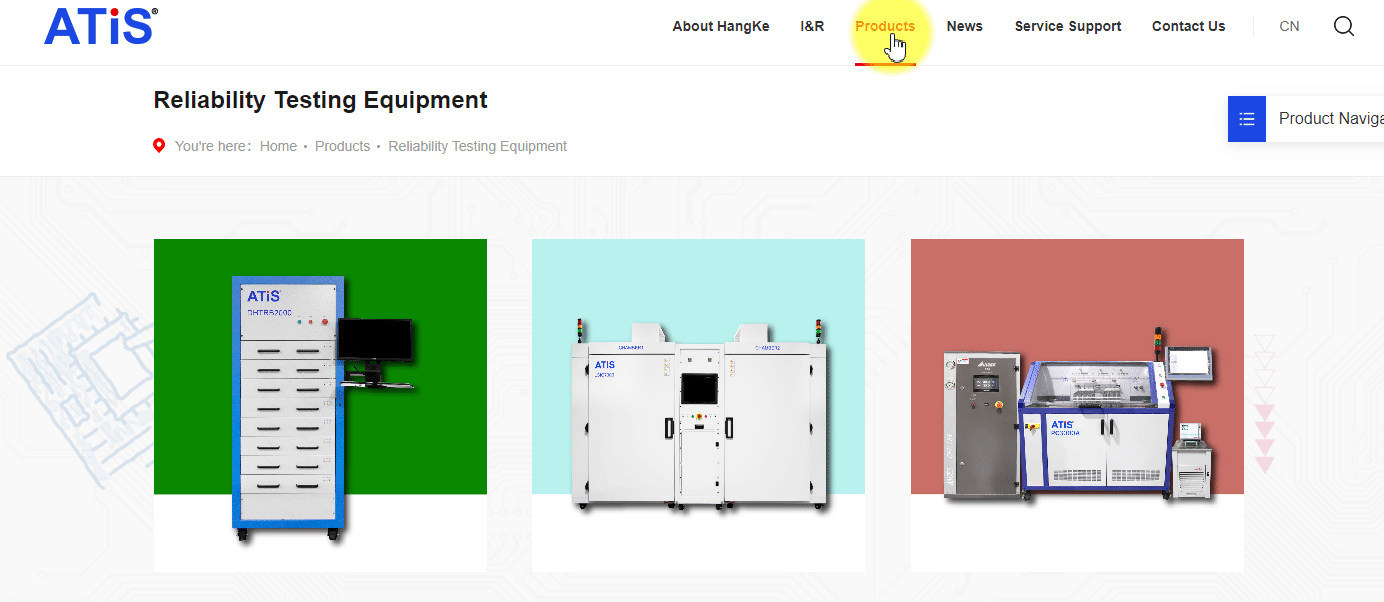Open search with the magnifier icon

point(1344,26)
